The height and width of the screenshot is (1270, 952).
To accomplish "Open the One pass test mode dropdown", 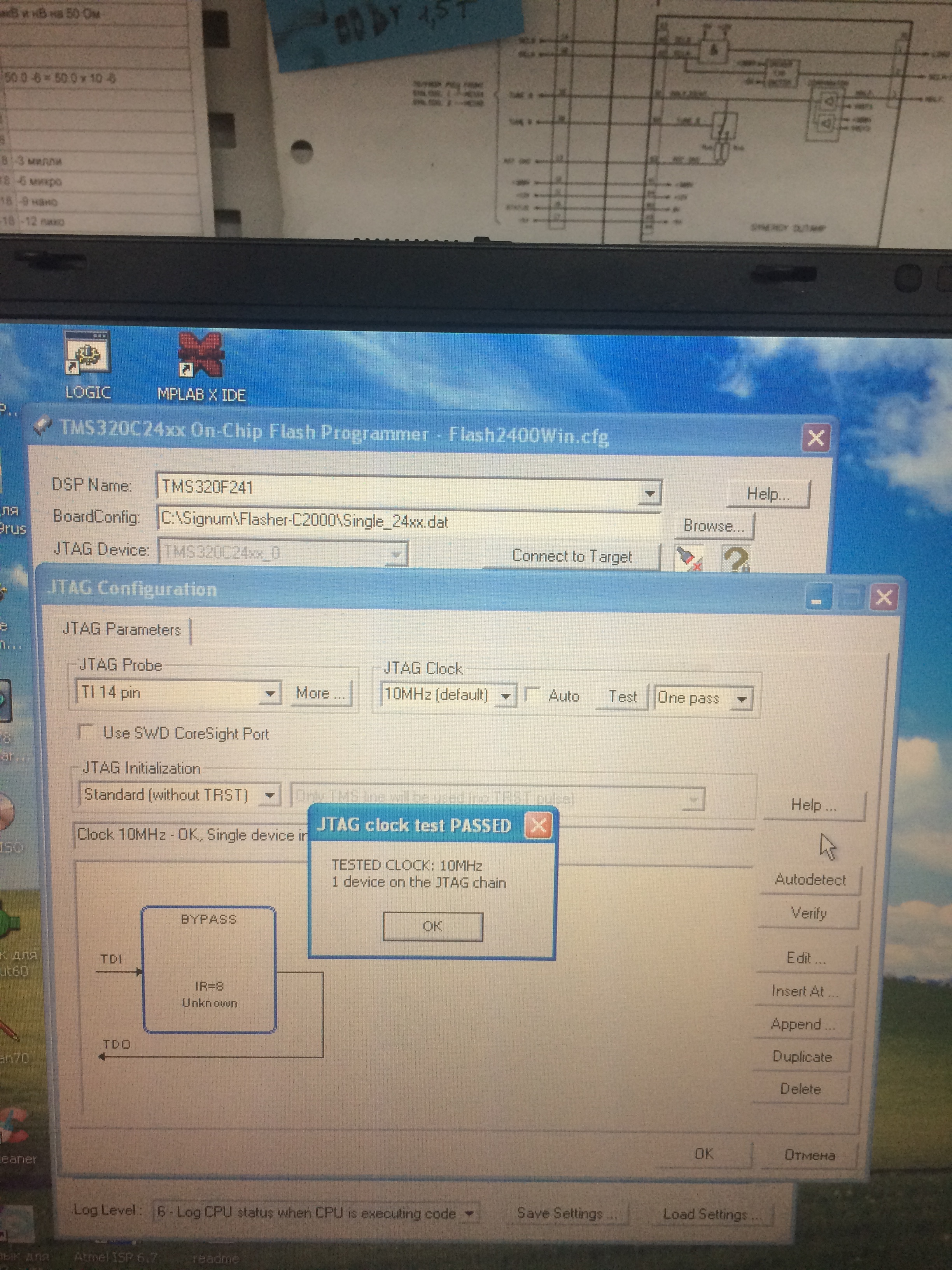I will pyautogui.click(x=741, y=699).
